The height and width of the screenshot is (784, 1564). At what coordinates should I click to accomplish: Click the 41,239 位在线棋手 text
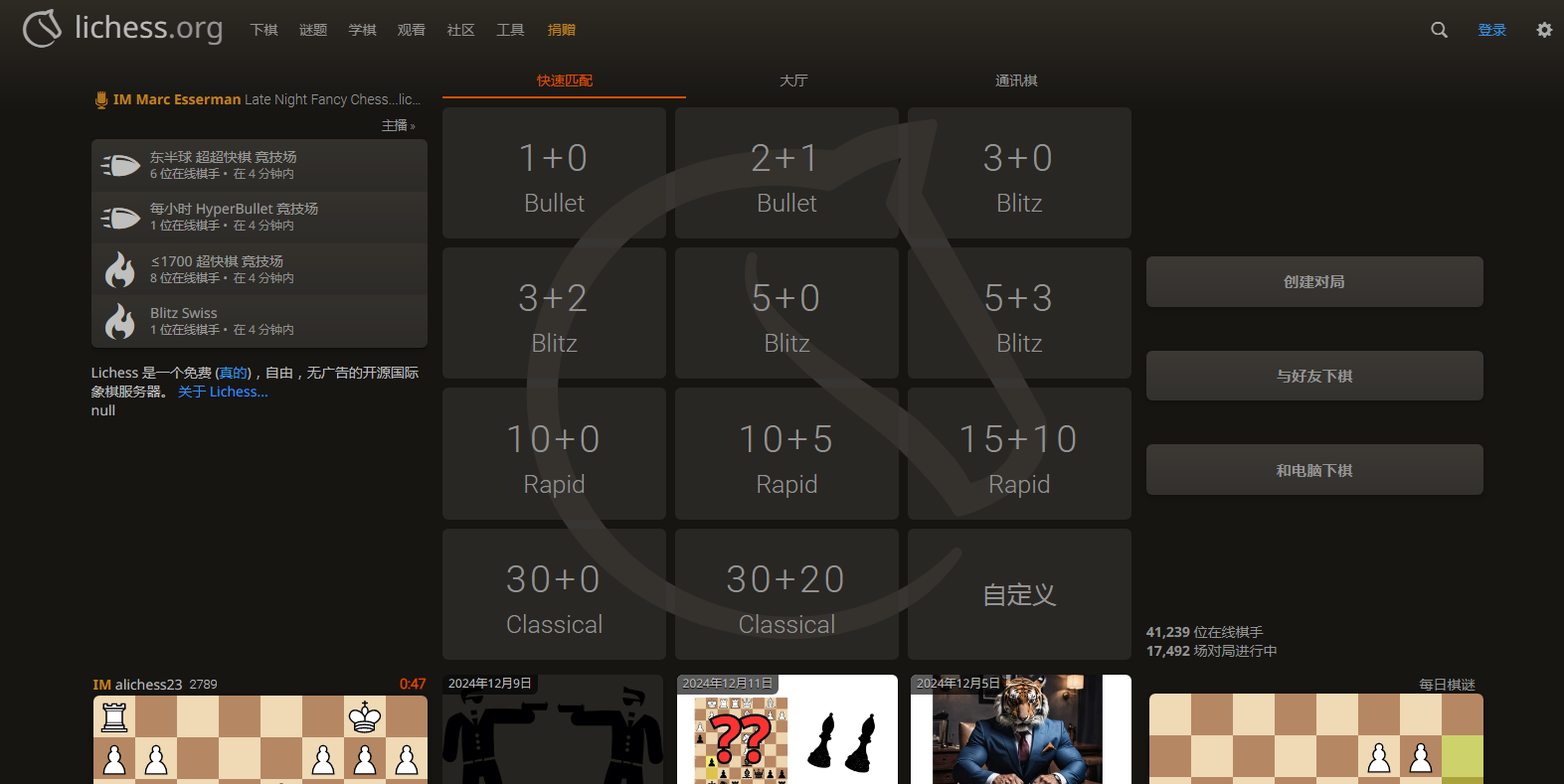(1204, 632)
